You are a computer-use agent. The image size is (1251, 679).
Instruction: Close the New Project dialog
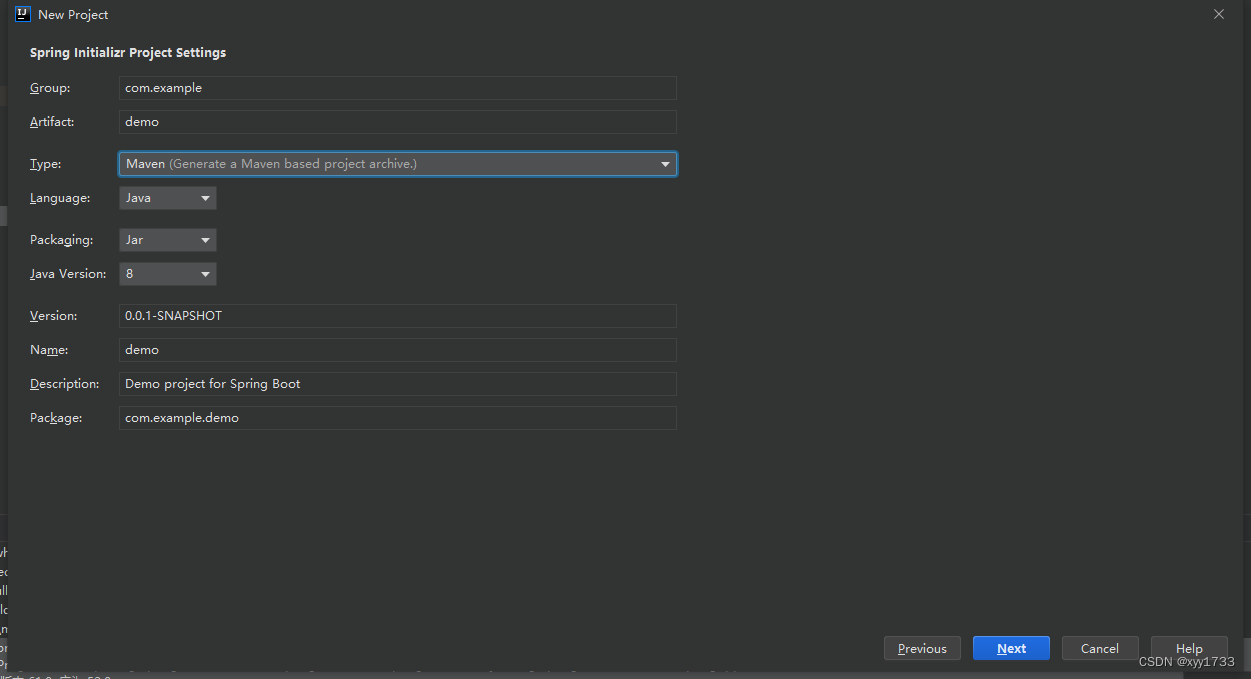point(1218,14)
